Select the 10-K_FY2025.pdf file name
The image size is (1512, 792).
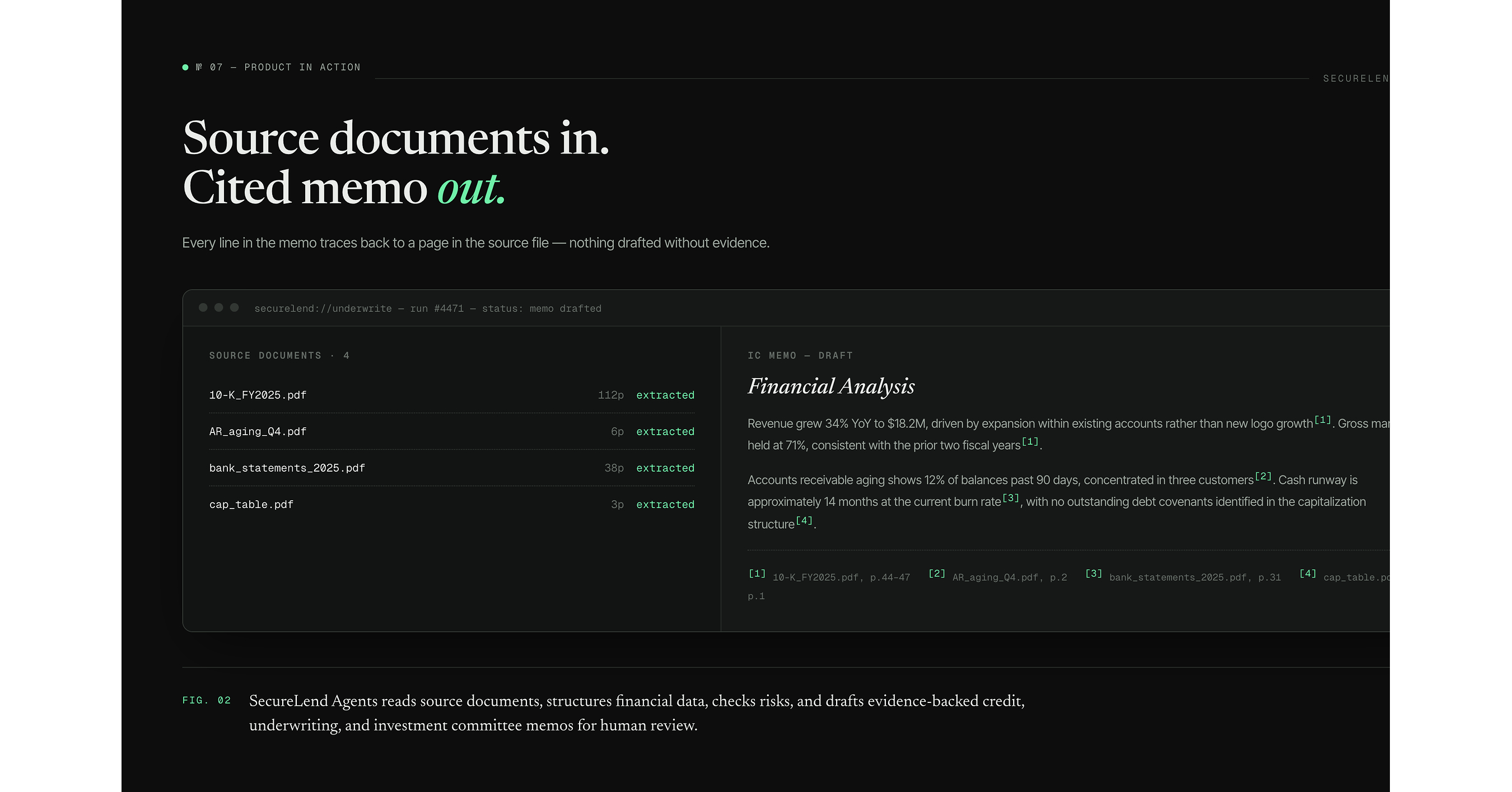(258, 395)
